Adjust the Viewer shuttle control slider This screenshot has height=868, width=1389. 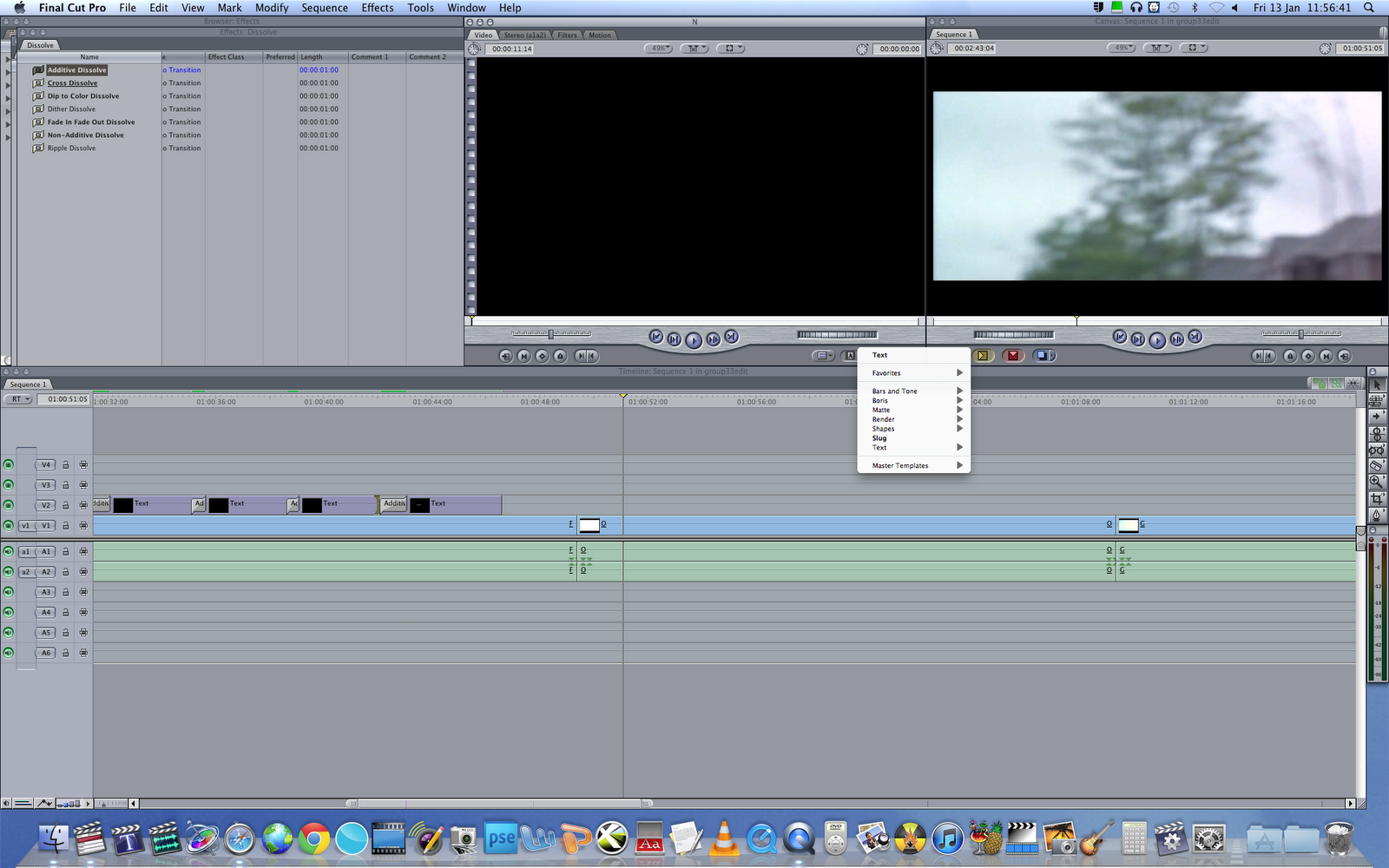coord(550,333)
